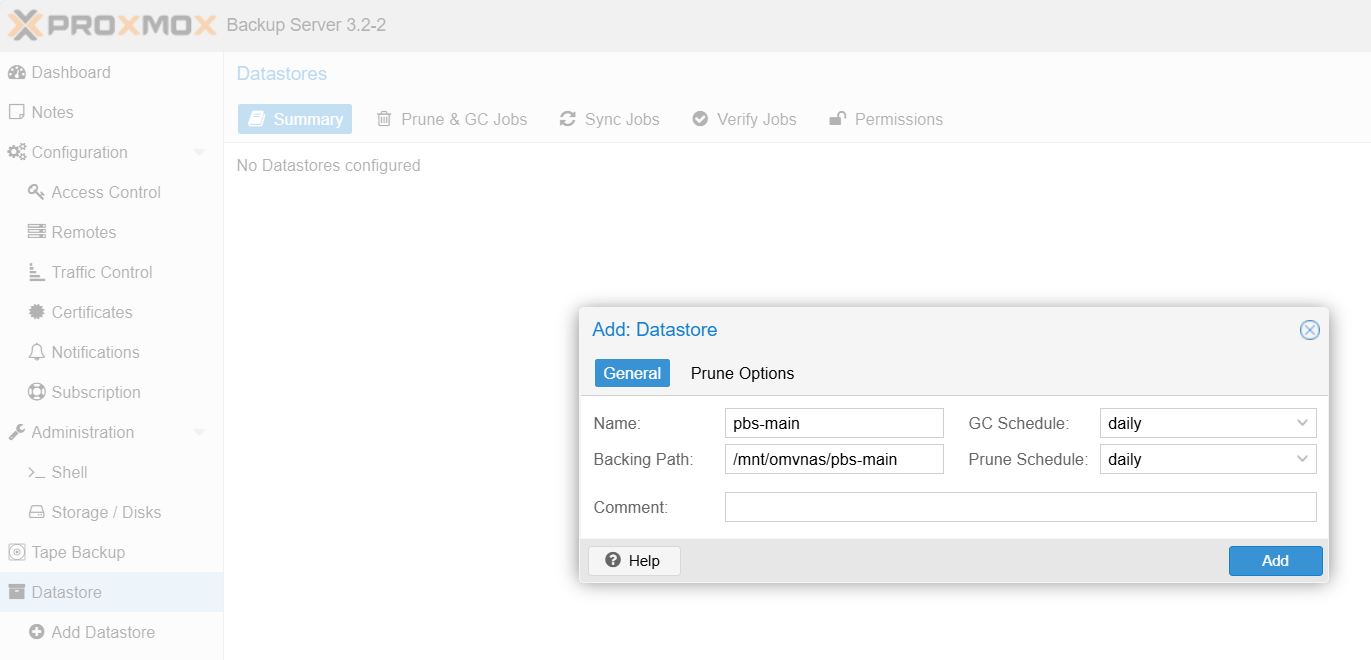Image resolution: width=1371 pixels, height=660 pixels.
Task: Click the Traffic Control chart icon
Action: tap(36, 272)
